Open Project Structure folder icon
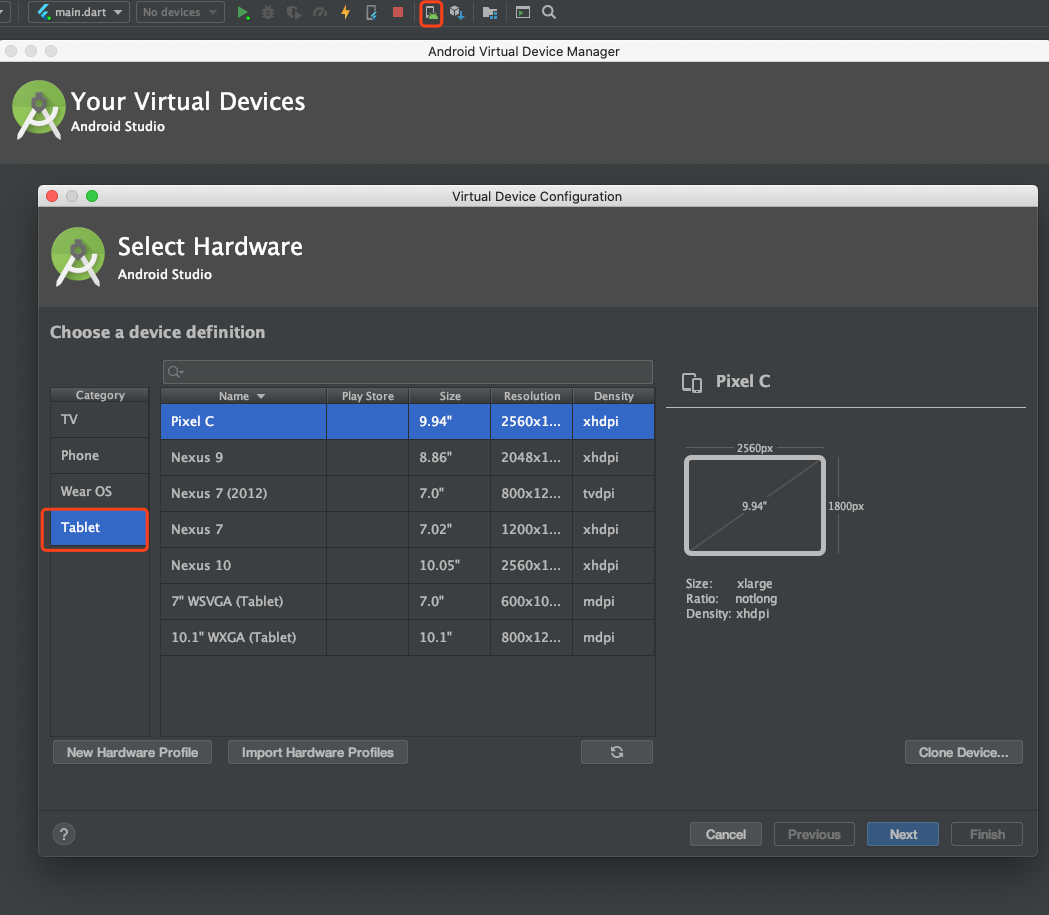Screen dimensions: 1049x915 490,13
